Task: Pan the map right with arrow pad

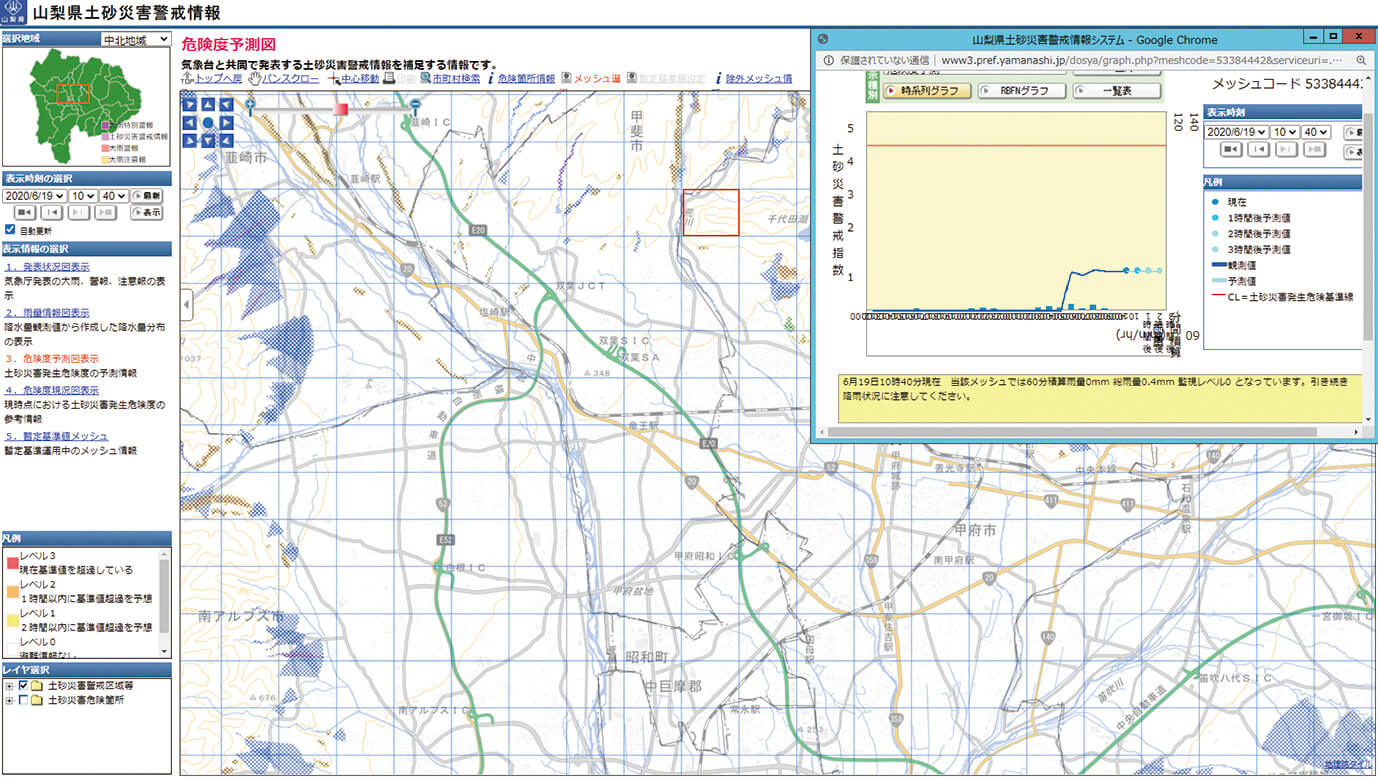Action: coord(226,123)
